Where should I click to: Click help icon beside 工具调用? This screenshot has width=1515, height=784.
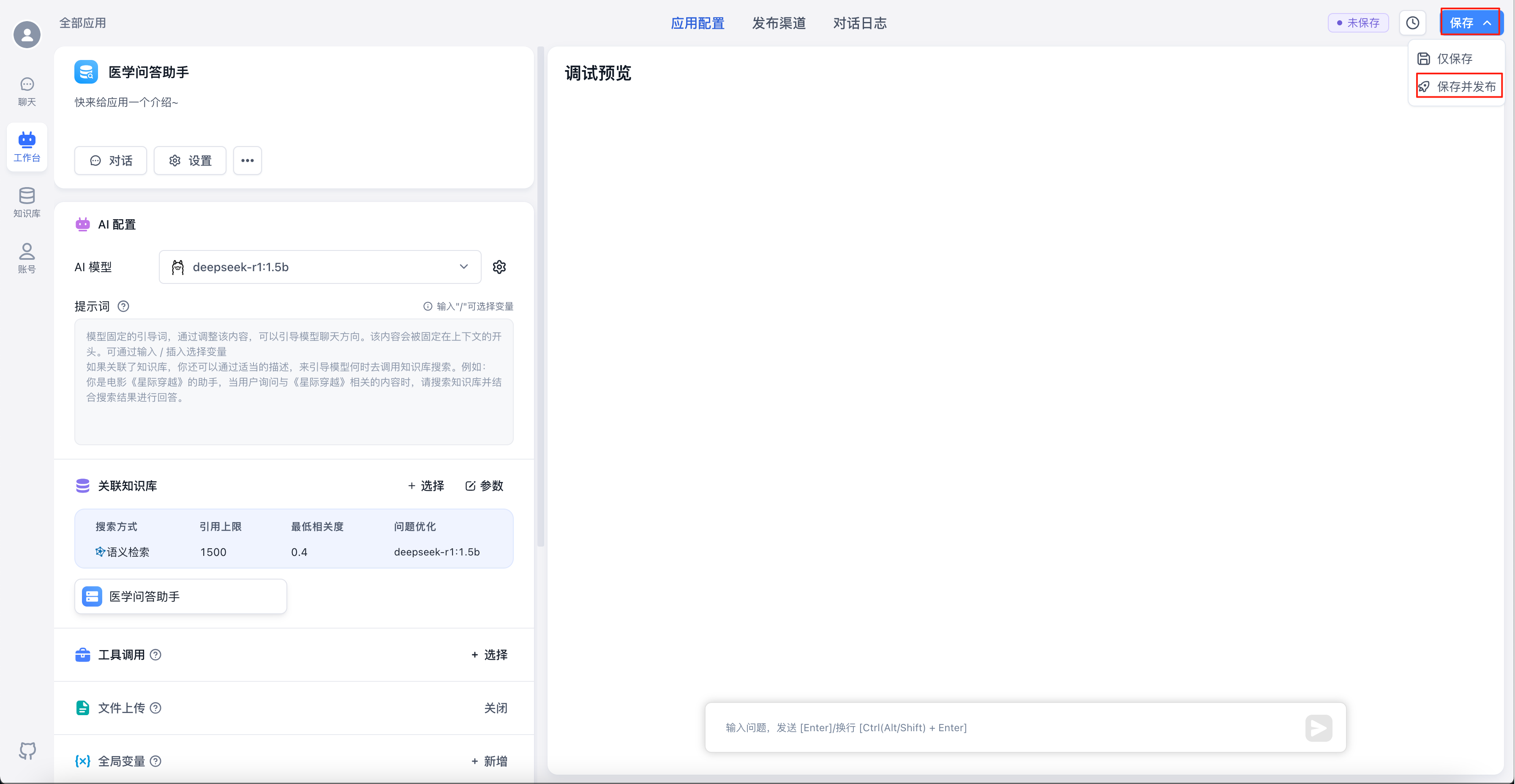click(x=156, y=655)
